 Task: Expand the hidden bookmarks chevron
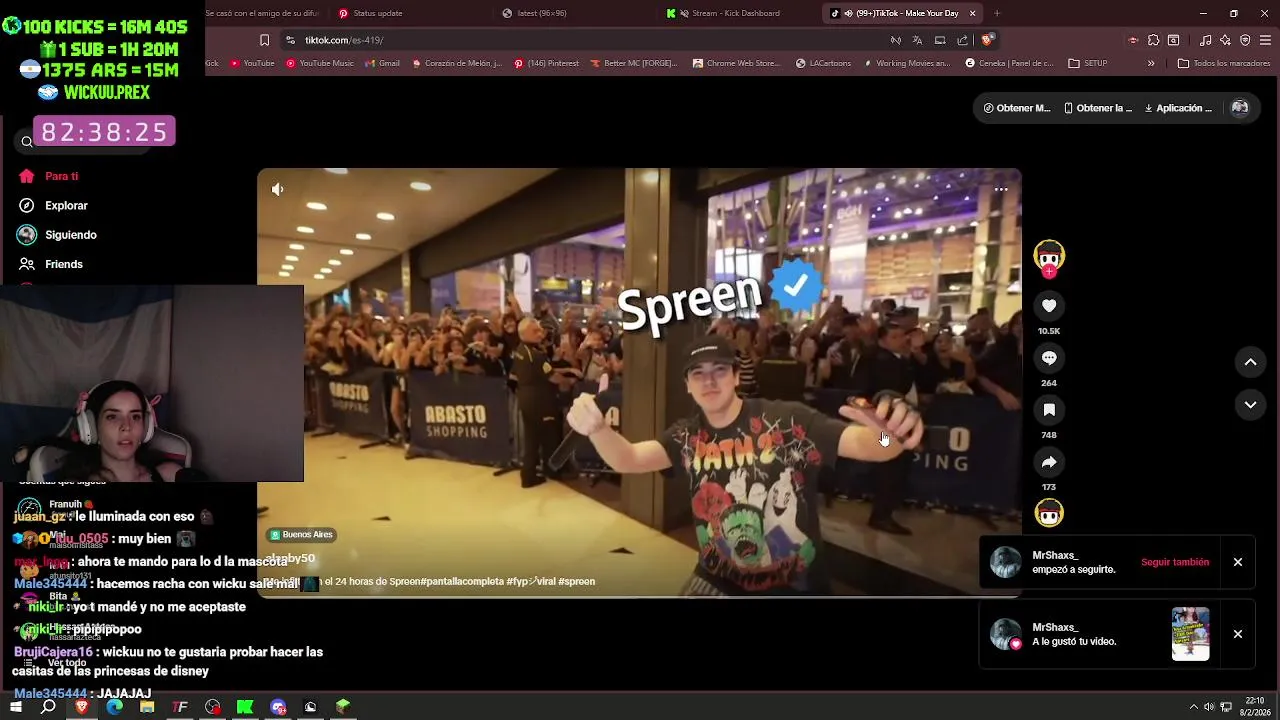[x=1151, y=63]
